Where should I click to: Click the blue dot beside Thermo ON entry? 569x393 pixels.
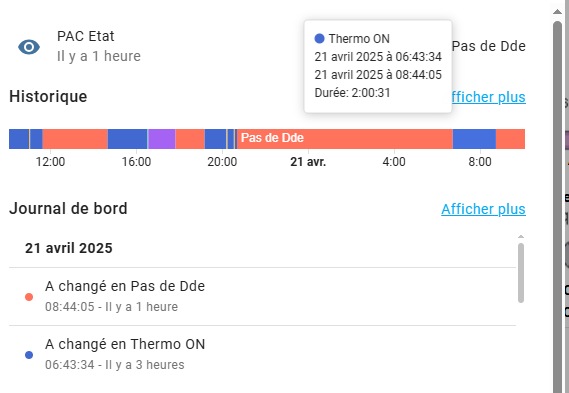(x=29, y=355)
